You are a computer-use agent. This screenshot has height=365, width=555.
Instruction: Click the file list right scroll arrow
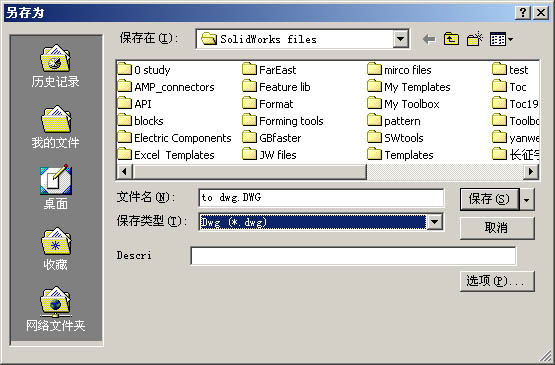coord(531,172)
